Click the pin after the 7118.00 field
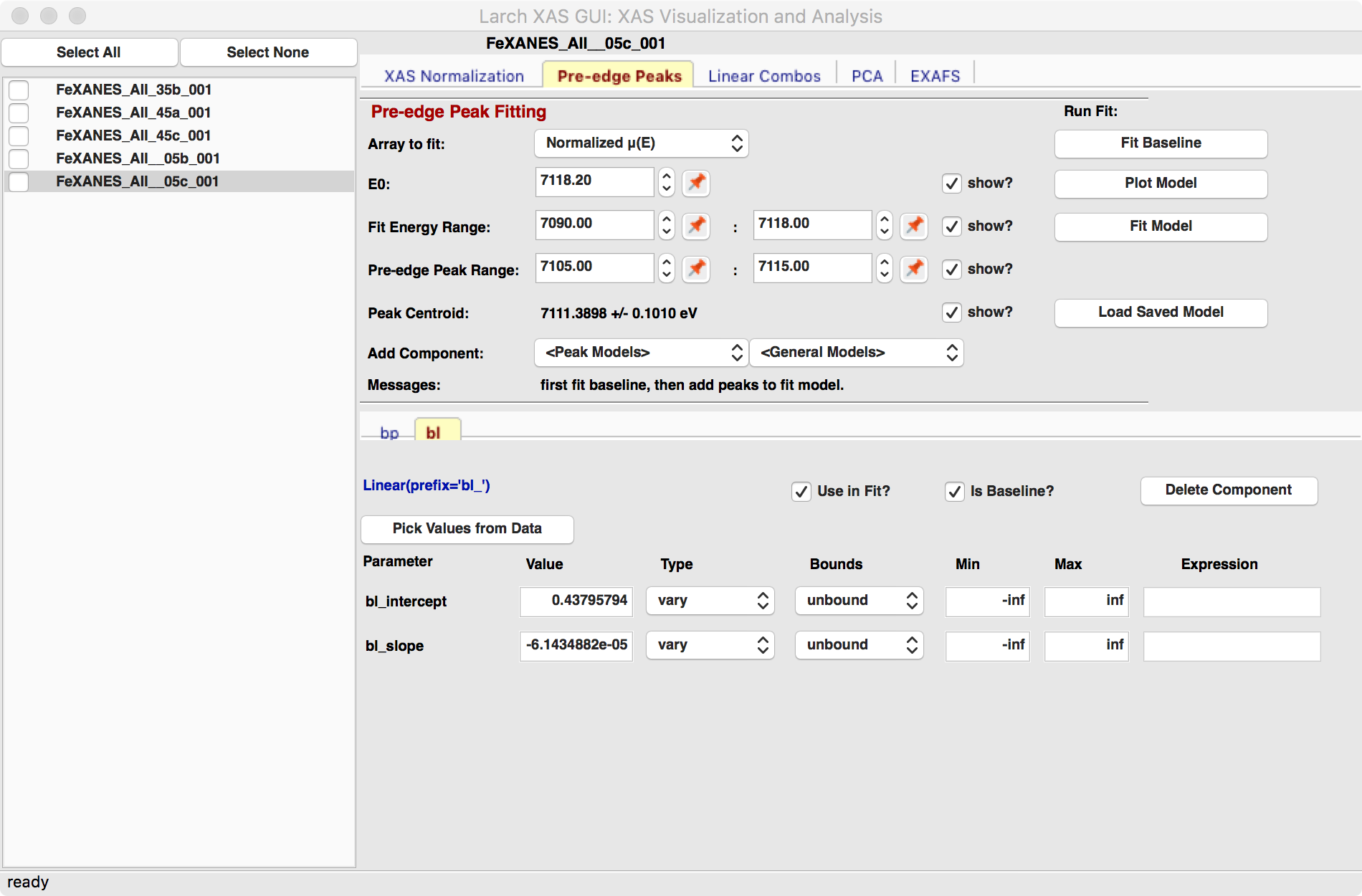The width and height of the screenshot is (1362, 896). pos(913,226)
